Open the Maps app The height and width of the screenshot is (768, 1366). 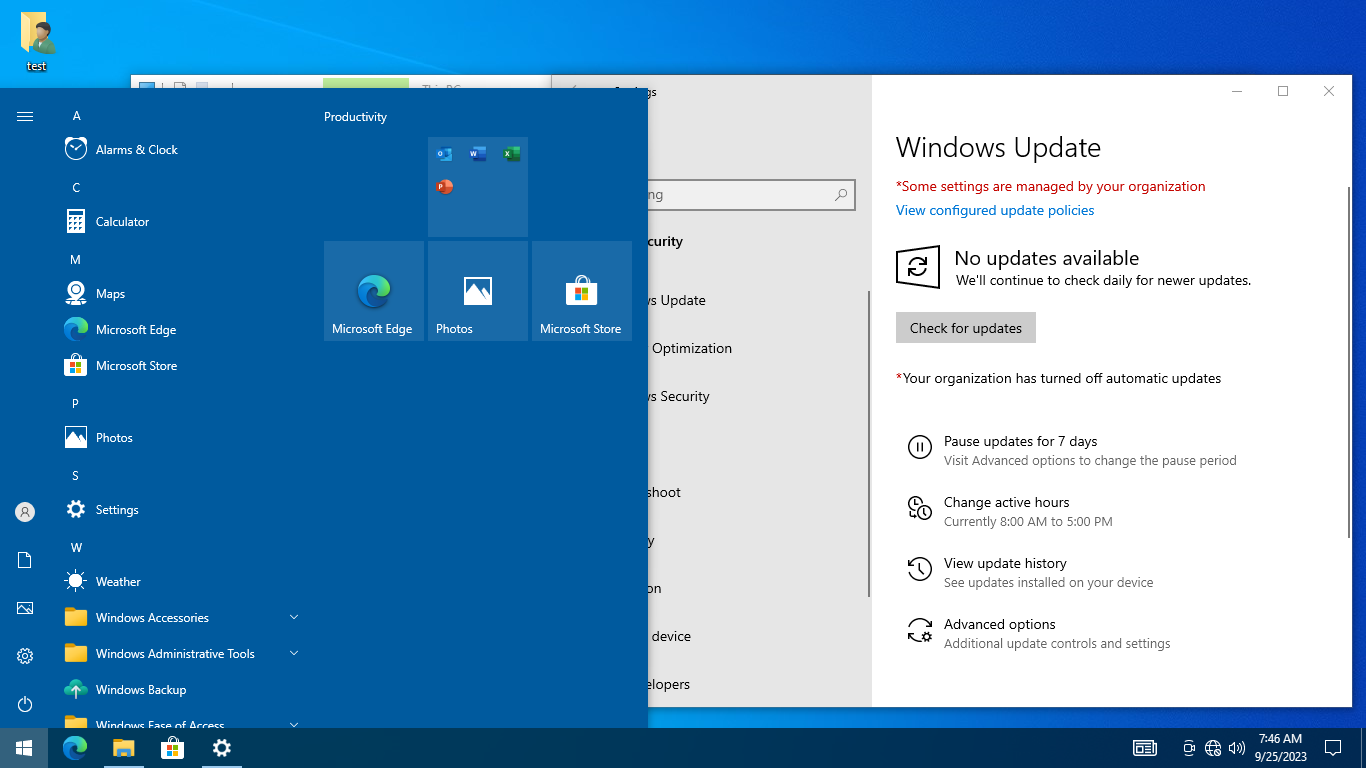110,294
